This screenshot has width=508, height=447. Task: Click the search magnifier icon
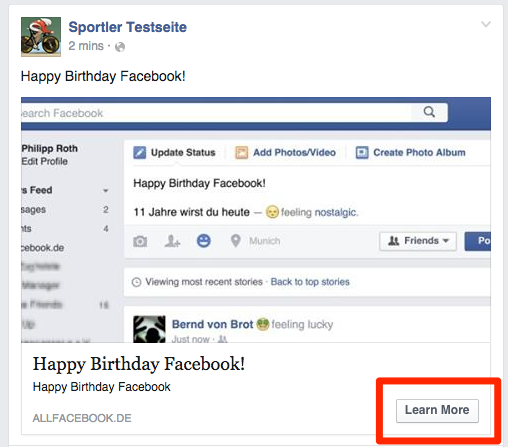(429, 112)
